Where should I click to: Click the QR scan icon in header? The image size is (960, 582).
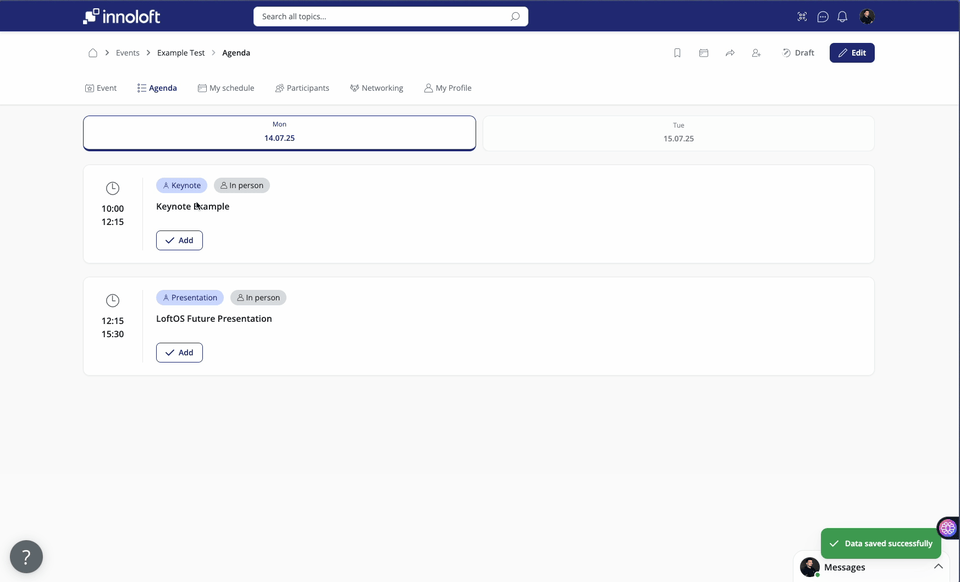[x=802, y=17]
